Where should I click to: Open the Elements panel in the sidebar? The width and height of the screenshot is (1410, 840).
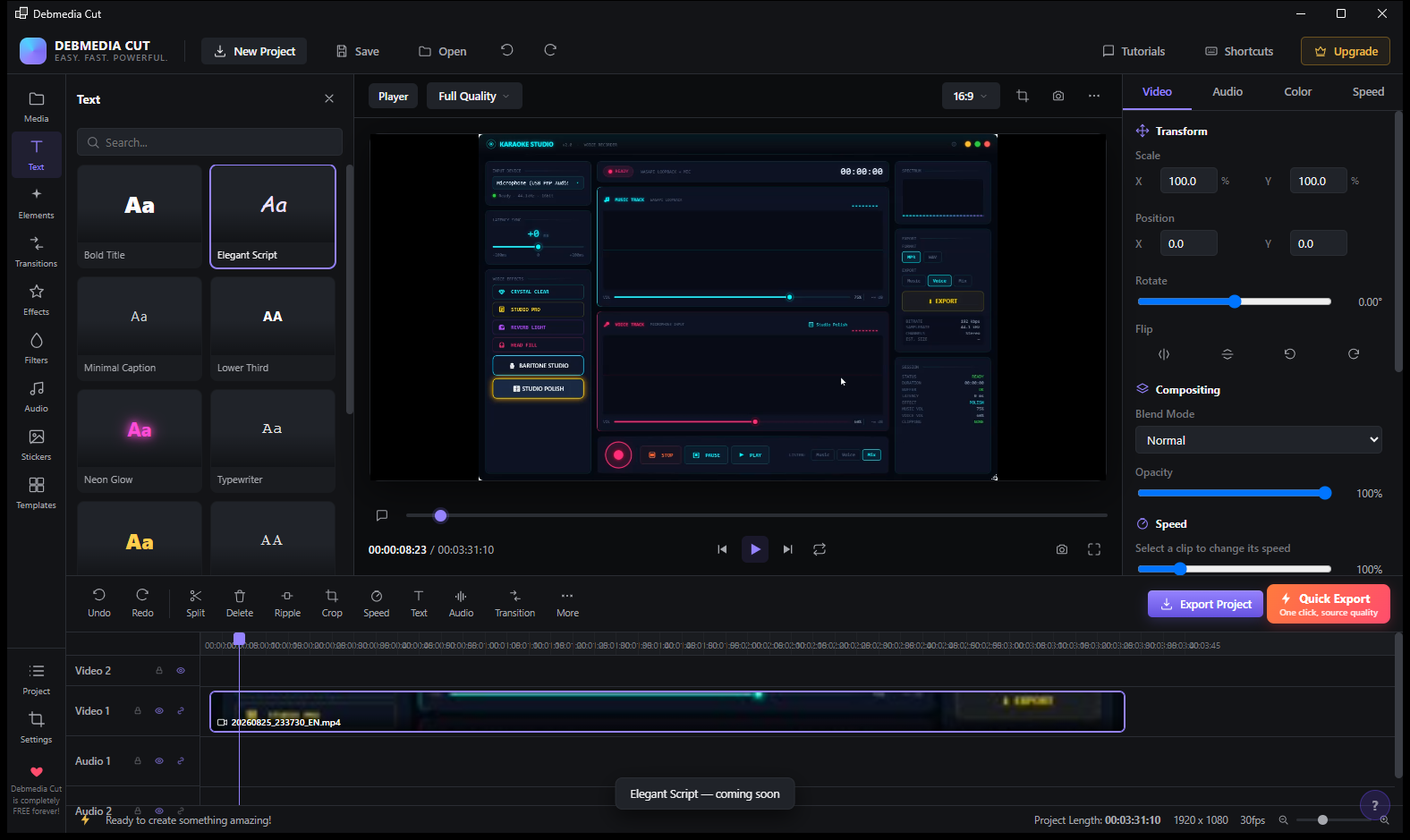(x=36, y=203)
